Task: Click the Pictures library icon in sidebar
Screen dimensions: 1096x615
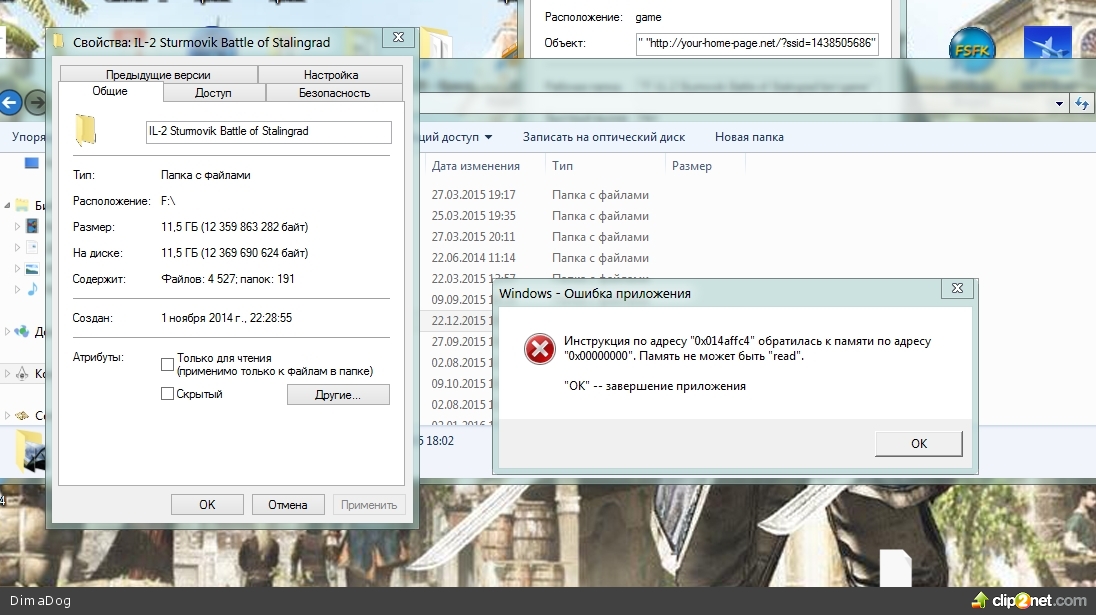Action: click(32, 268)
